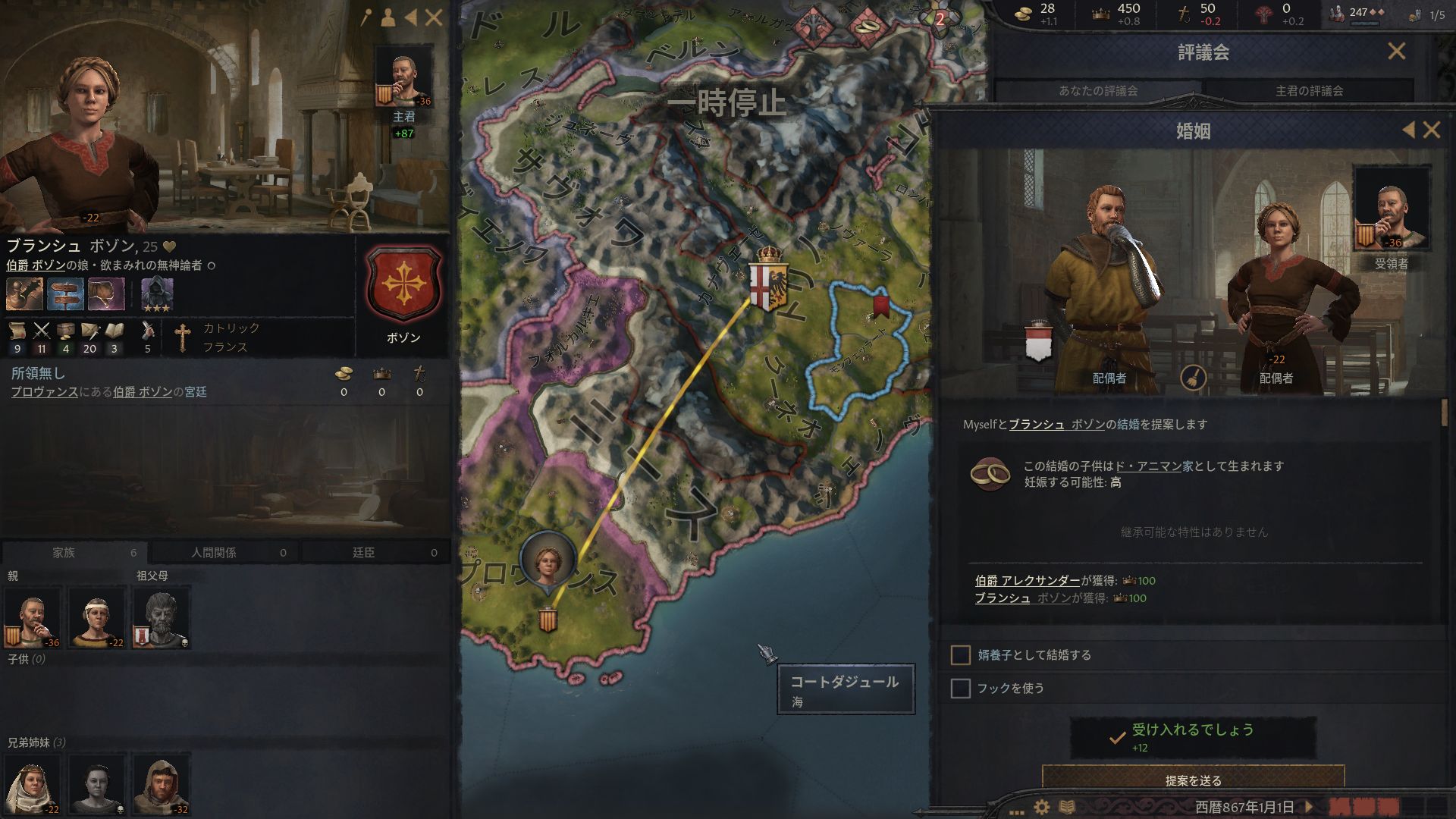Enable 婿養子として結婚する checkbox
The height and width of the screenshot is (819, 1456).
coord(961,654)
